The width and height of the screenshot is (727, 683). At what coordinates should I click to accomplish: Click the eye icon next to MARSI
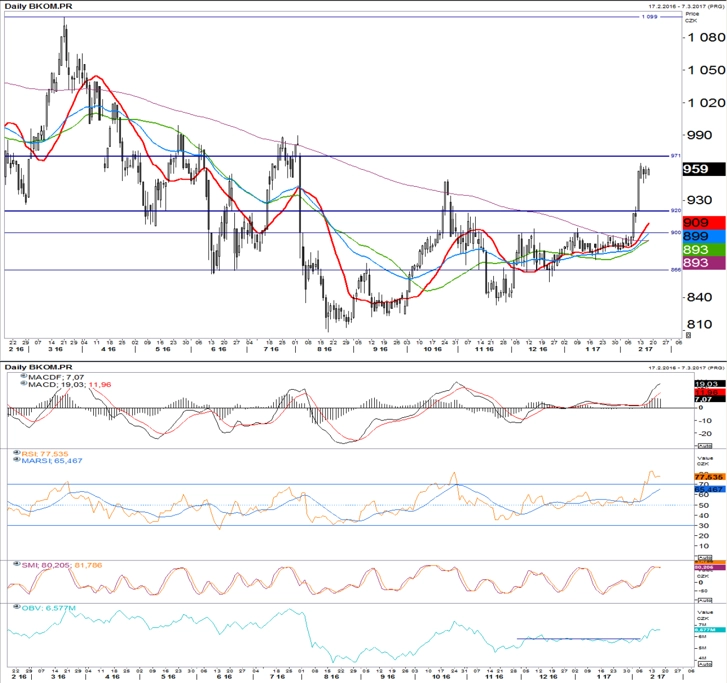[17, 460]
